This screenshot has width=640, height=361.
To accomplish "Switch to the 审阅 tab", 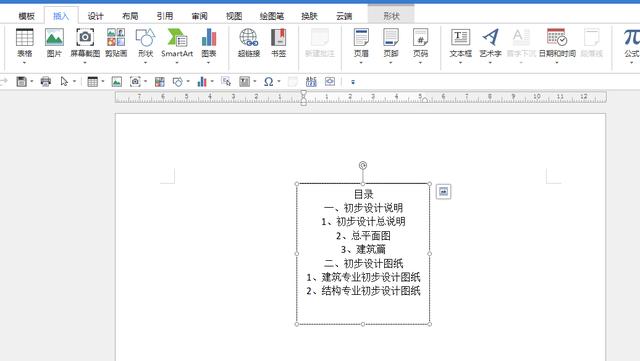I will [x=200, y=16].
